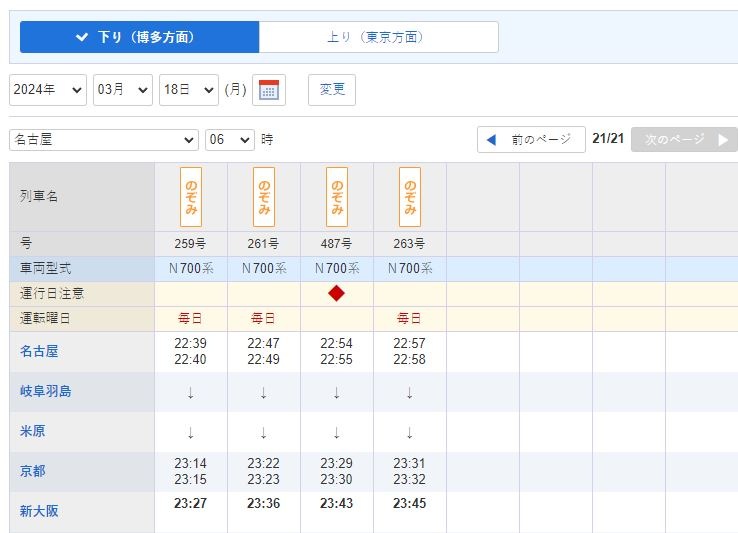Click the Nozomi badge for train 487号
The image size is (738, 533).
[x=337, y=197]
